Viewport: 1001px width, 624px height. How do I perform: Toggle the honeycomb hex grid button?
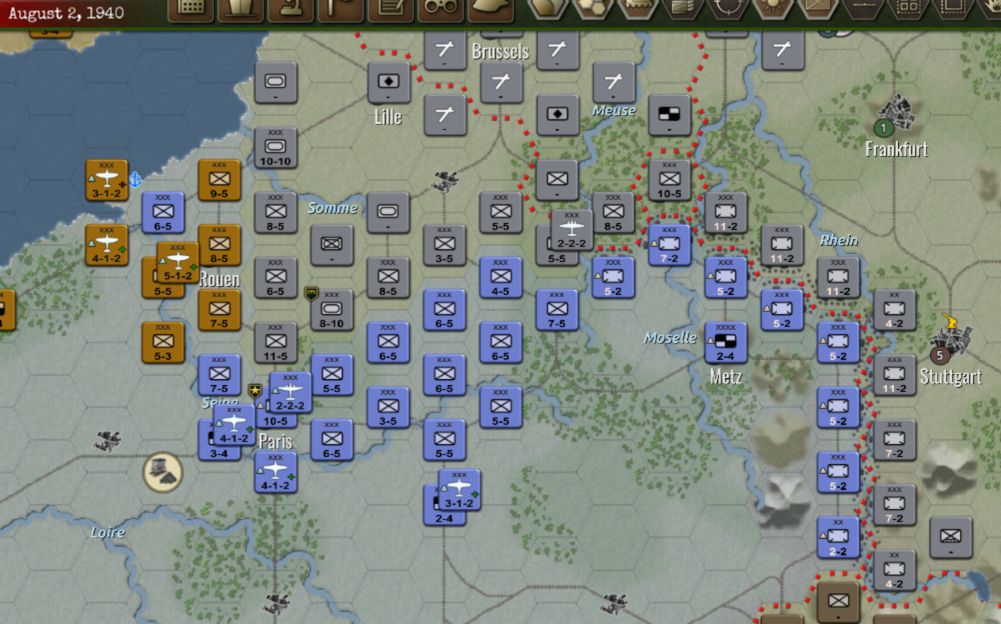coord(592,9)
